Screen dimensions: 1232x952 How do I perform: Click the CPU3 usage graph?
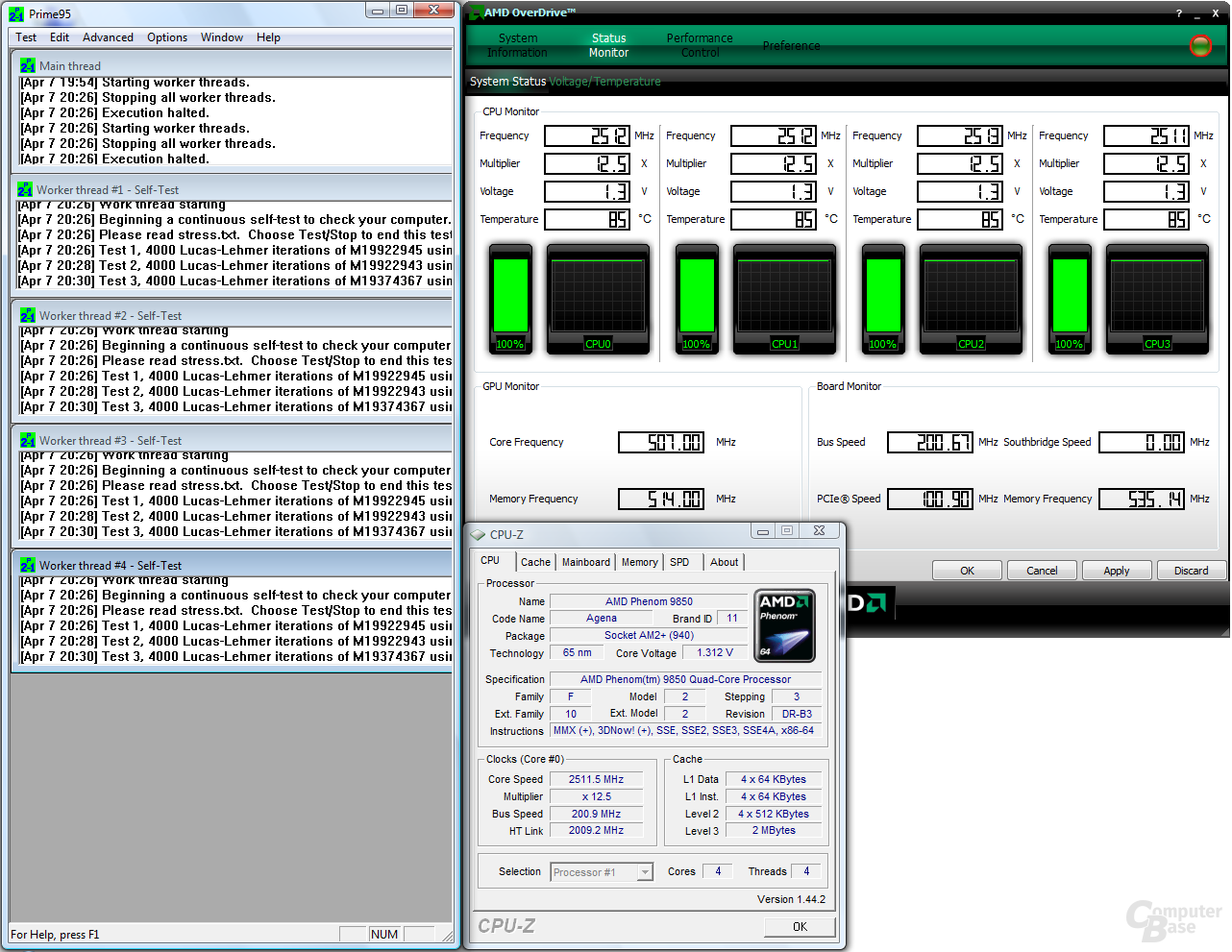pyautogui.click(x=1157, y=299)
